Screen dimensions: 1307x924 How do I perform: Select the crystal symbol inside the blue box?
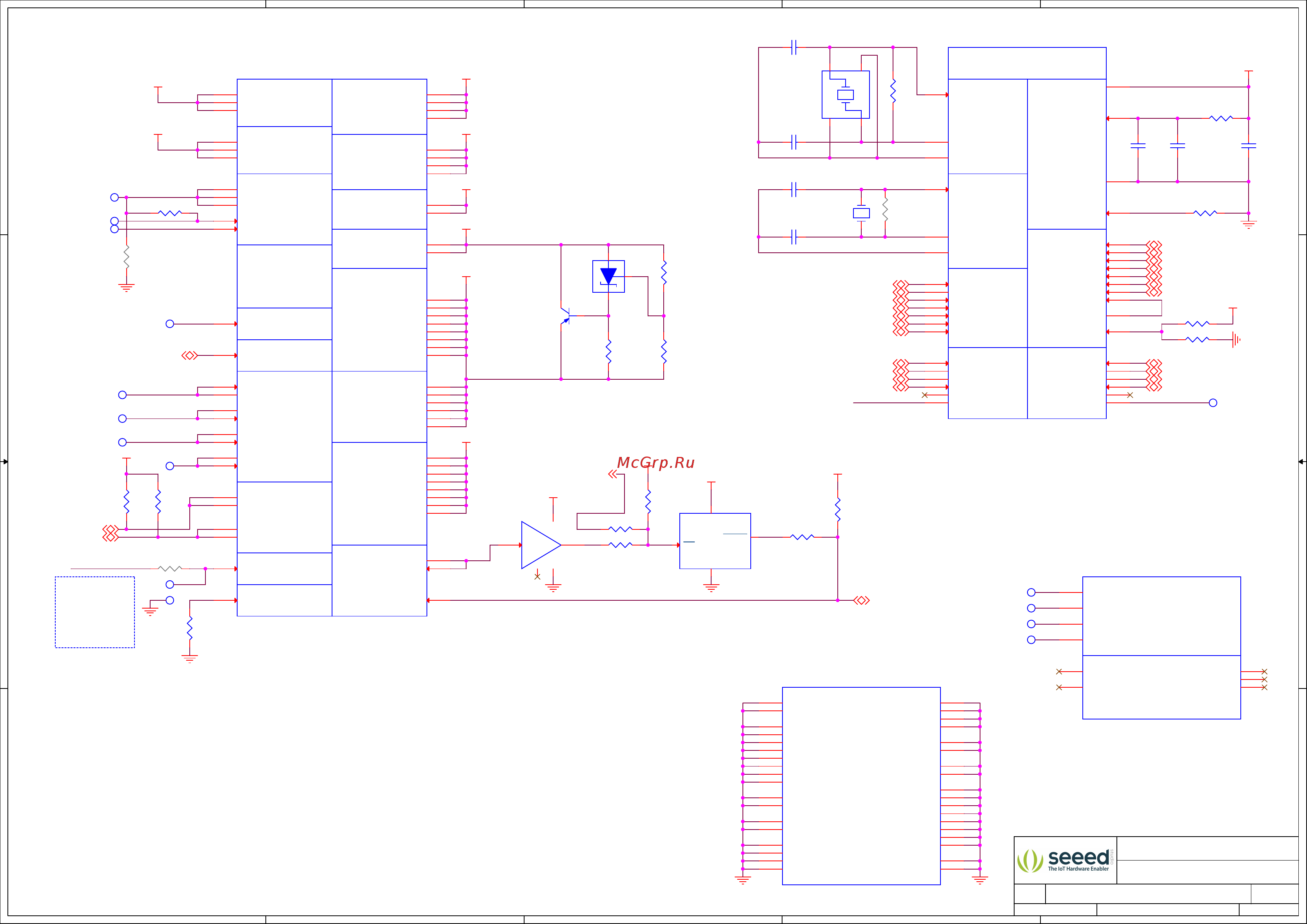(845, 95)
